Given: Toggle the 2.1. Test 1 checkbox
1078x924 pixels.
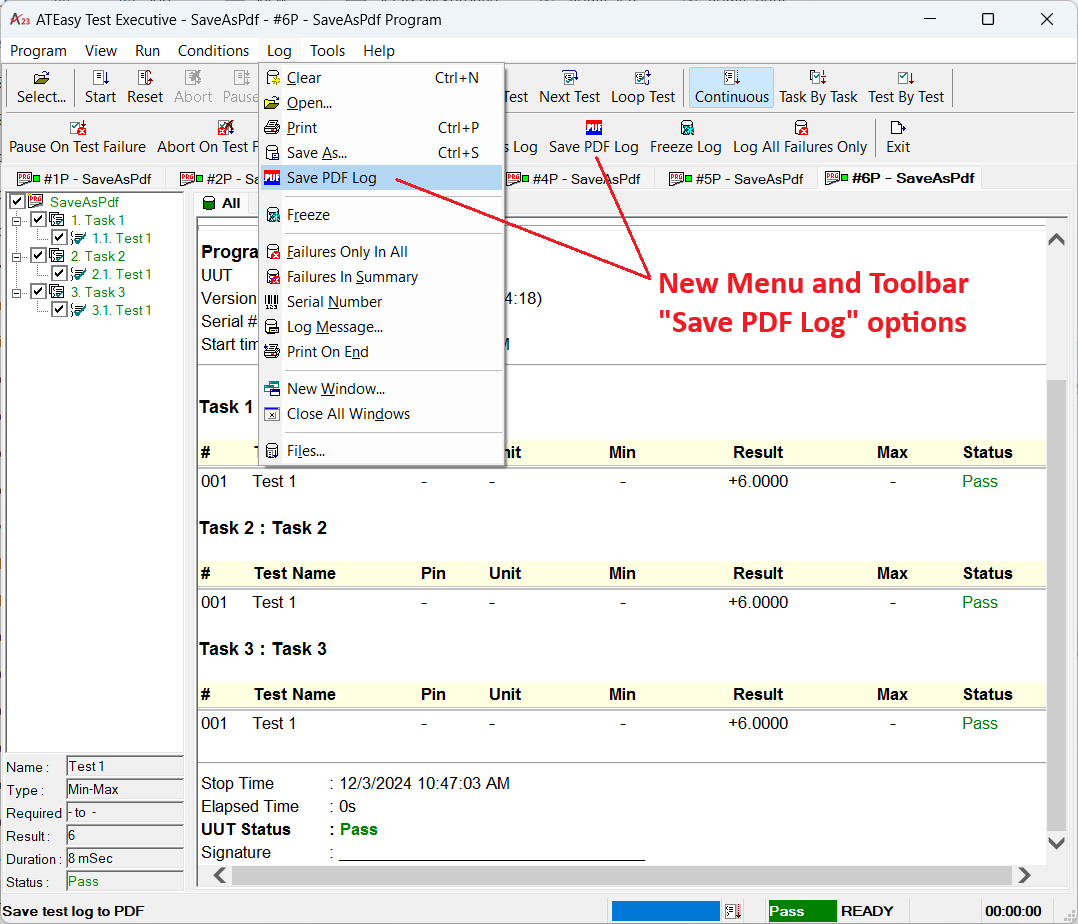Looking at the screenshot, I should pos(60,273).
